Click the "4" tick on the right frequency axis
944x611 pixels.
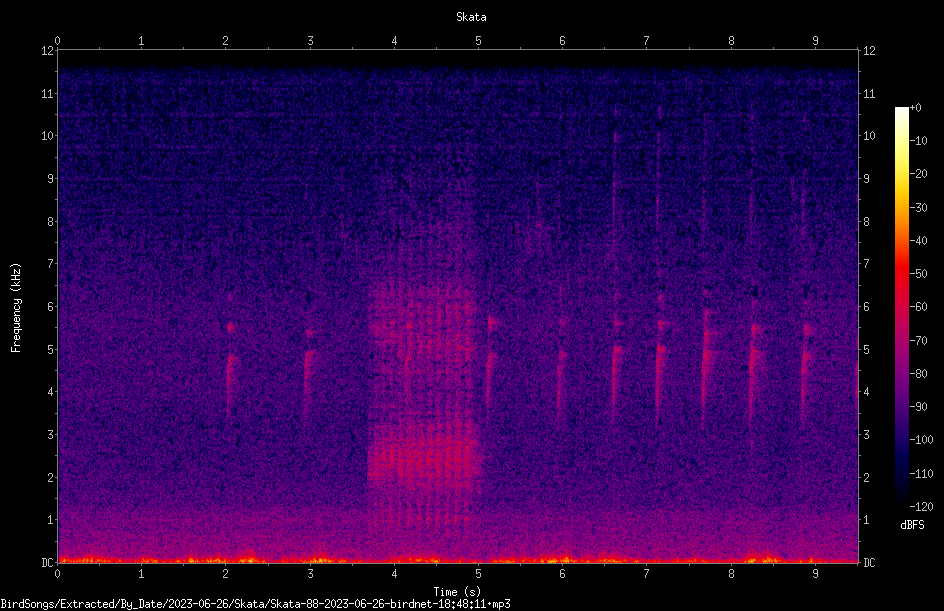[866, 392]
